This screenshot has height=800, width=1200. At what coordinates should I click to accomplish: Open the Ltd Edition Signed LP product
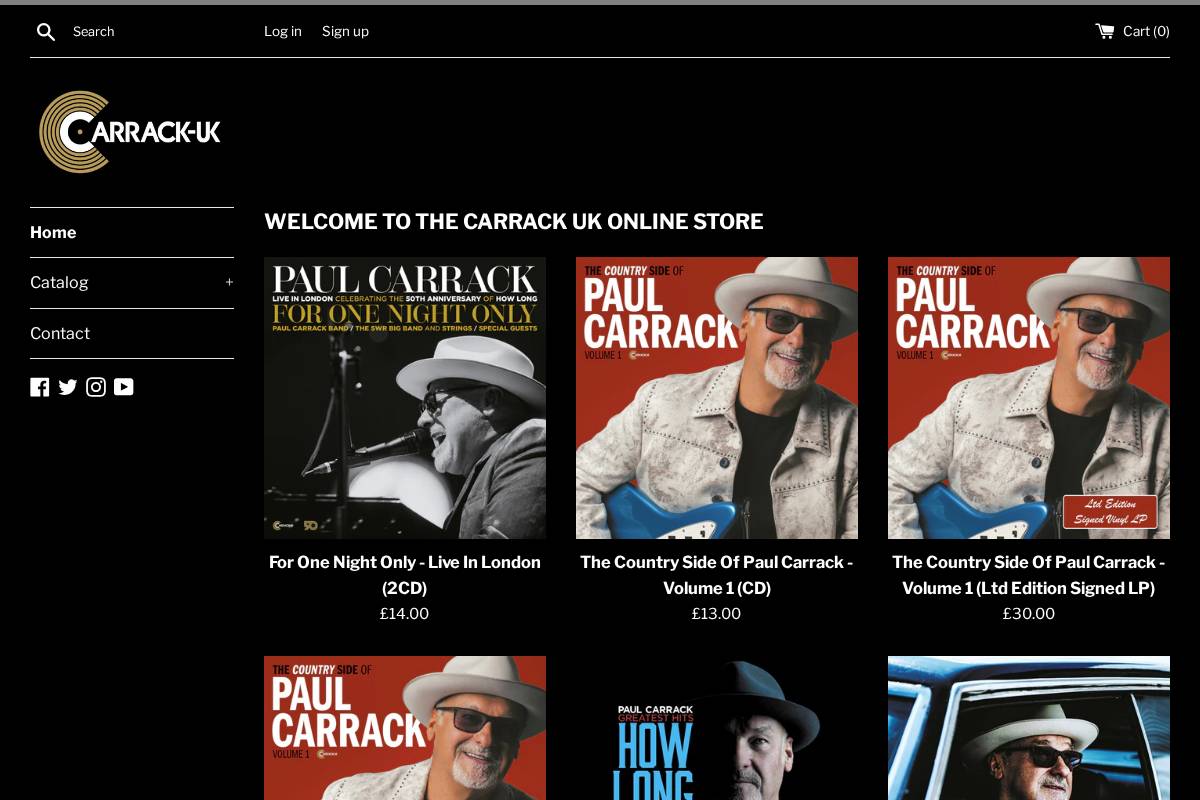click(x=1028, y=575)
